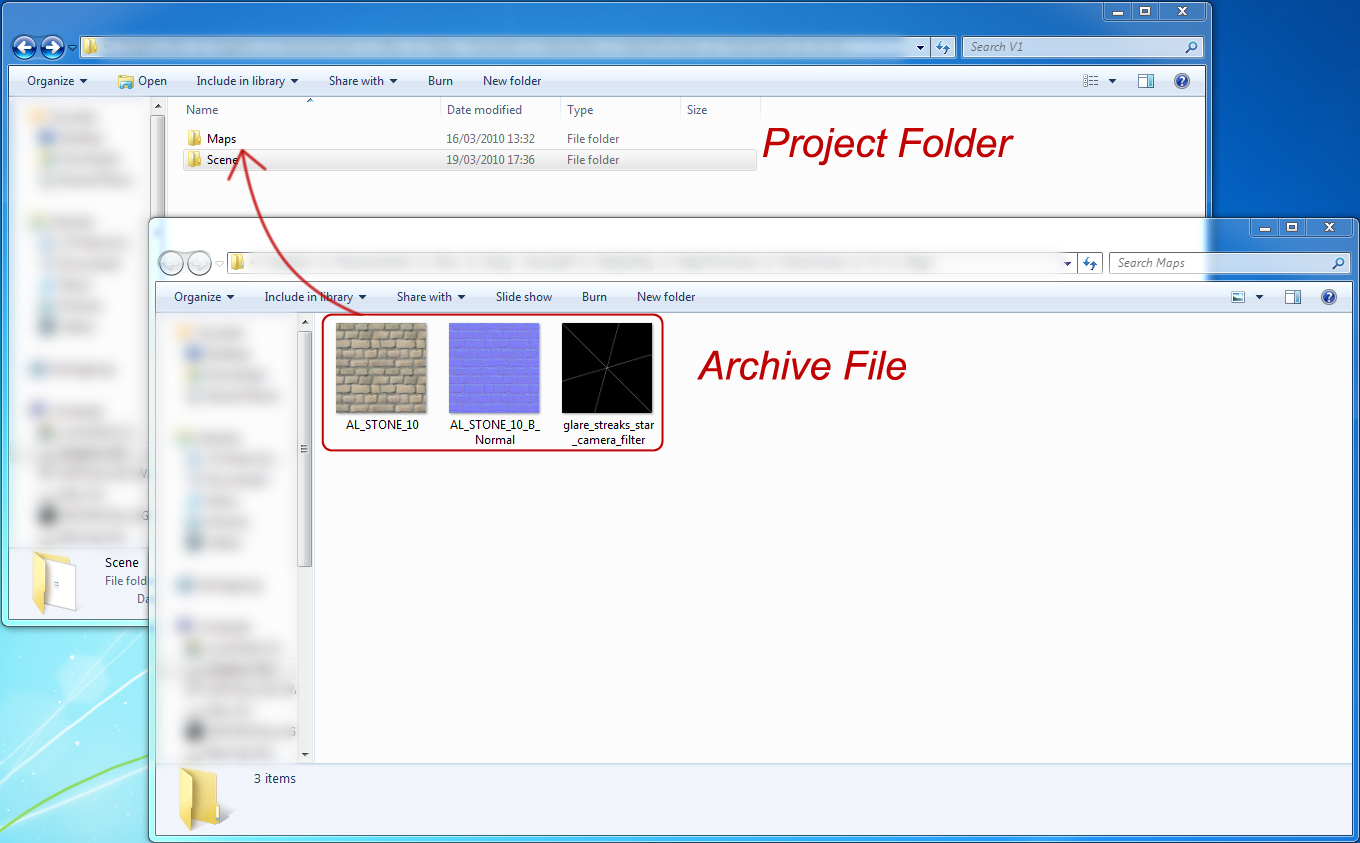Click Forward button in Maps window
Viewport: 1360px width, 843px height.
click(x=200, y=263)
